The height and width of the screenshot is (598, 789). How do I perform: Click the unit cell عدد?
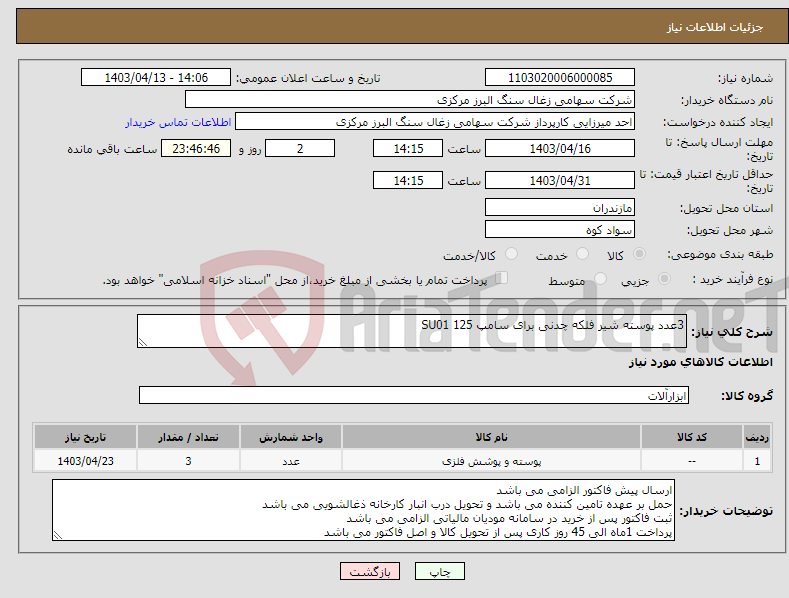click(x=291, y=461)
